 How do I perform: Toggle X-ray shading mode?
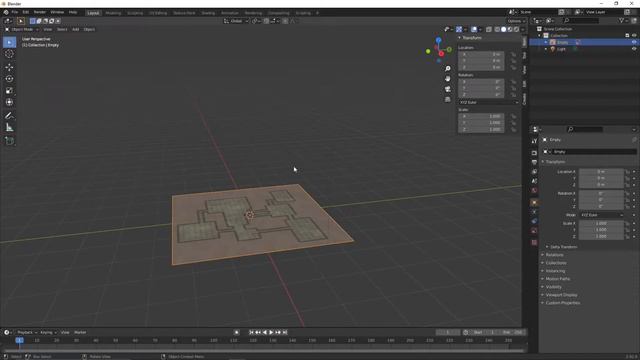pos(489,29)
